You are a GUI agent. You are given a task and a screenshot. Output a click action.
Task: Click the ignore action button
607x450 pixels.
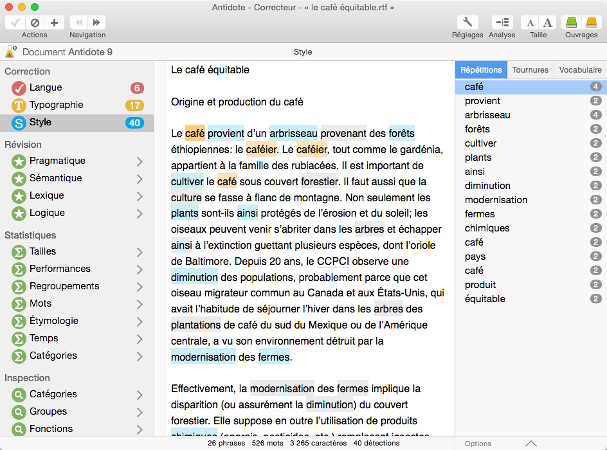pyautogui.click(x=34, y=21)
